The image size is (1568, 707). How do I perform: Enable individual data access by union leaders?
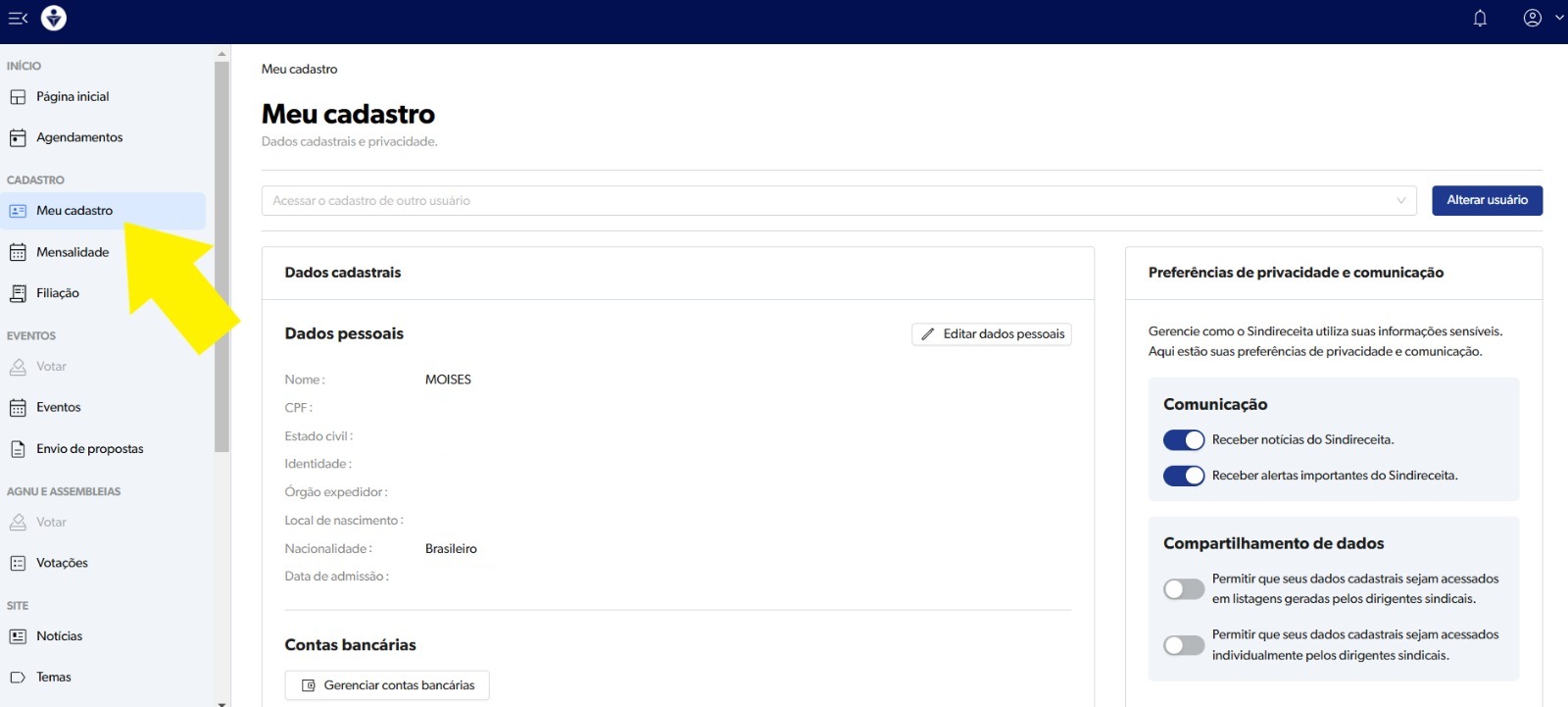click(x=1183, y=645)
